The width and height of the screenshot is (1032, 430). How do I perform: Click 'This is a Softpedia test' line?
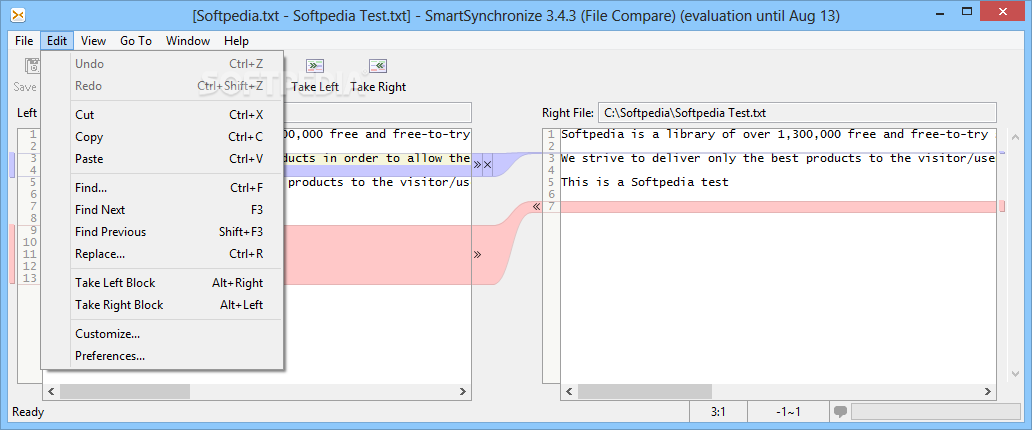pos(644,182)
